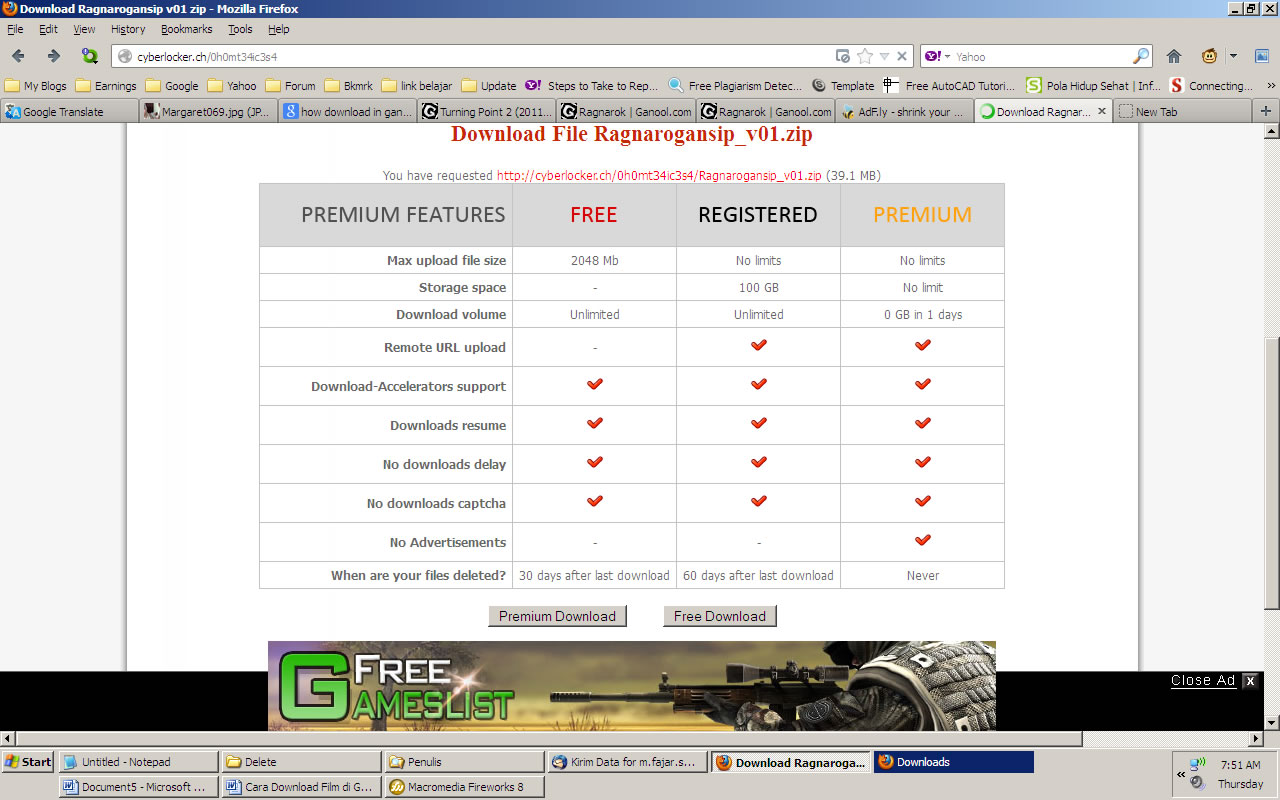Open Free Plagiarism Detec... bookmark
The width and height of the screenshot is (1280, 800).
[x=735, y=86]
